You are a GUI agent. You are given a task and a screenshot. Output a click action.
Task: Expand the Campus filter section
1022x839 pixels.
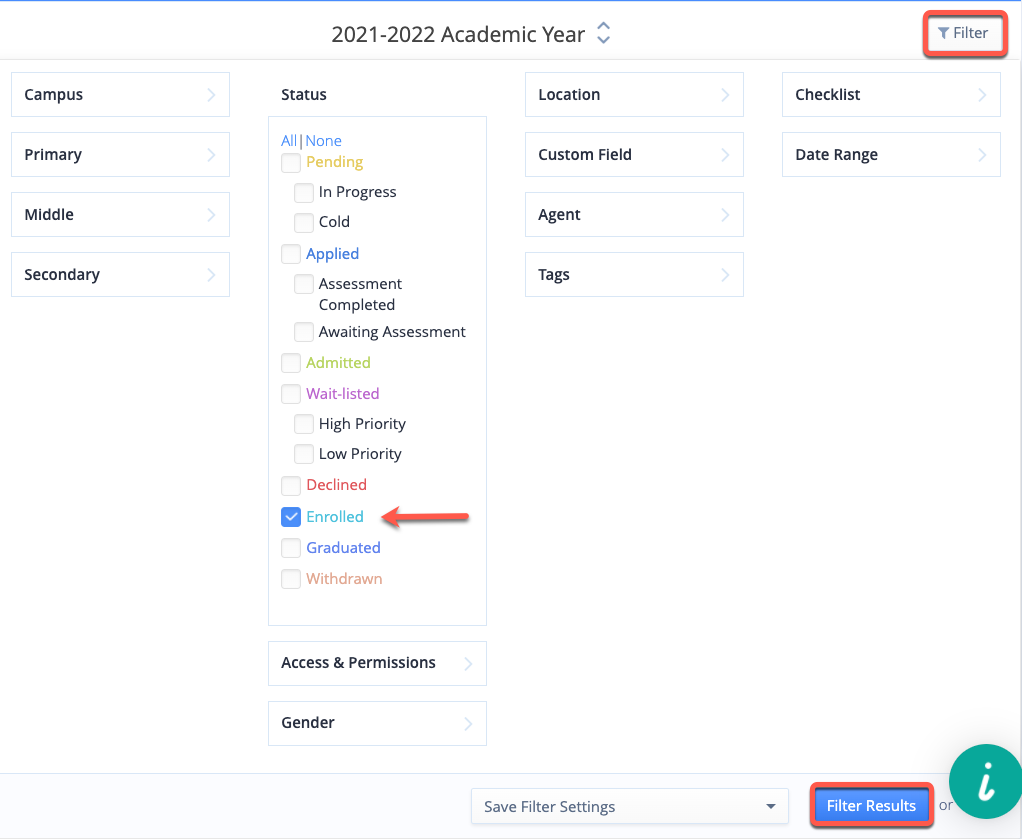click(x=120, y=95)
